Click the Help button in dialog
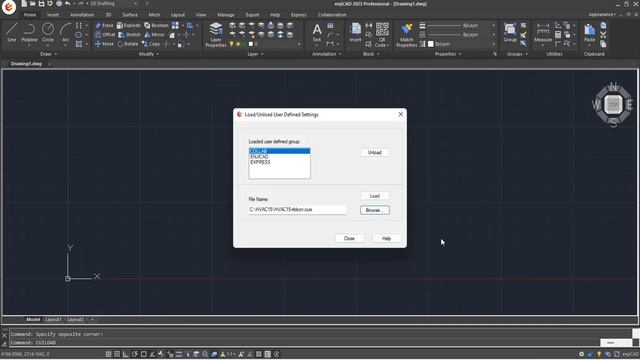 [387, 238]
